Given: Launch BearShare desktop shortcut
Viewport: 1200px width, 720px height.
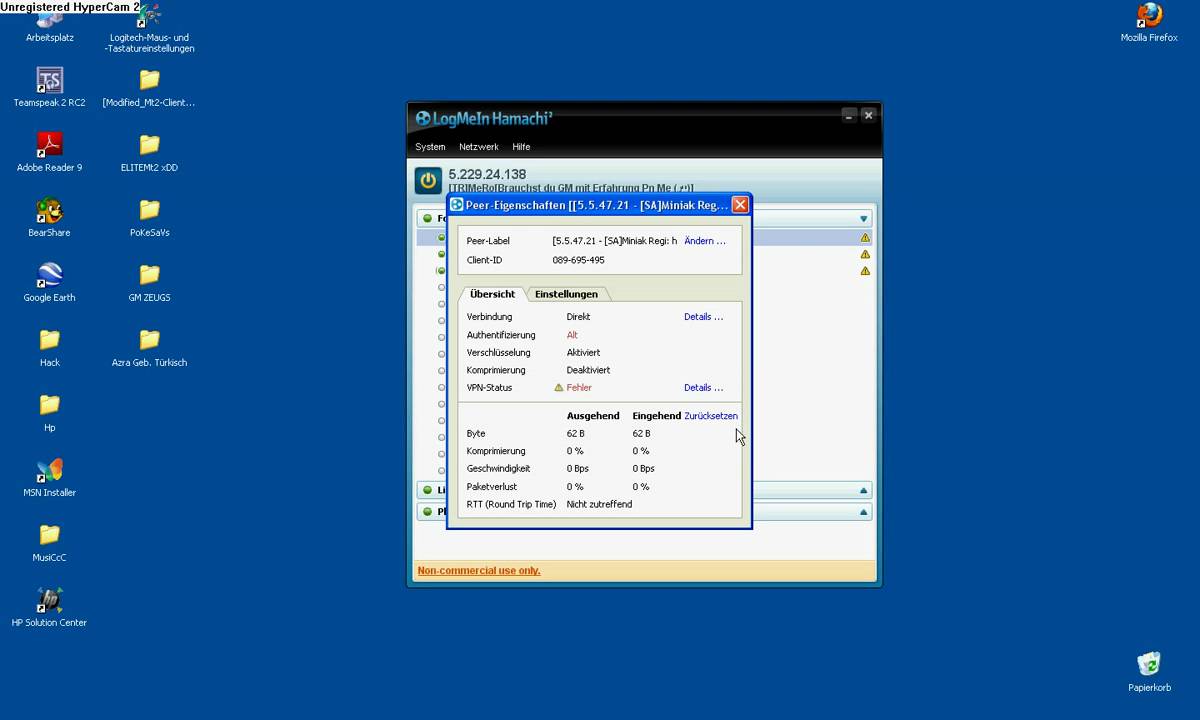Looking at the screenshot, I should [x=50, y=217].
